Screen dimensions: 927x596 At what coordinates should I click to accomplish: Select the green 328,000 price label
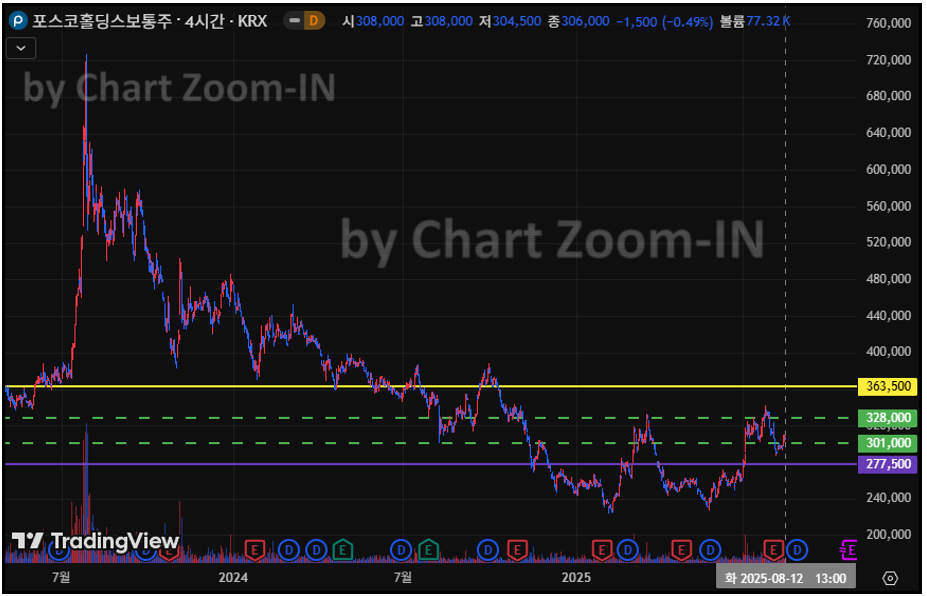[x=888, y=417]
